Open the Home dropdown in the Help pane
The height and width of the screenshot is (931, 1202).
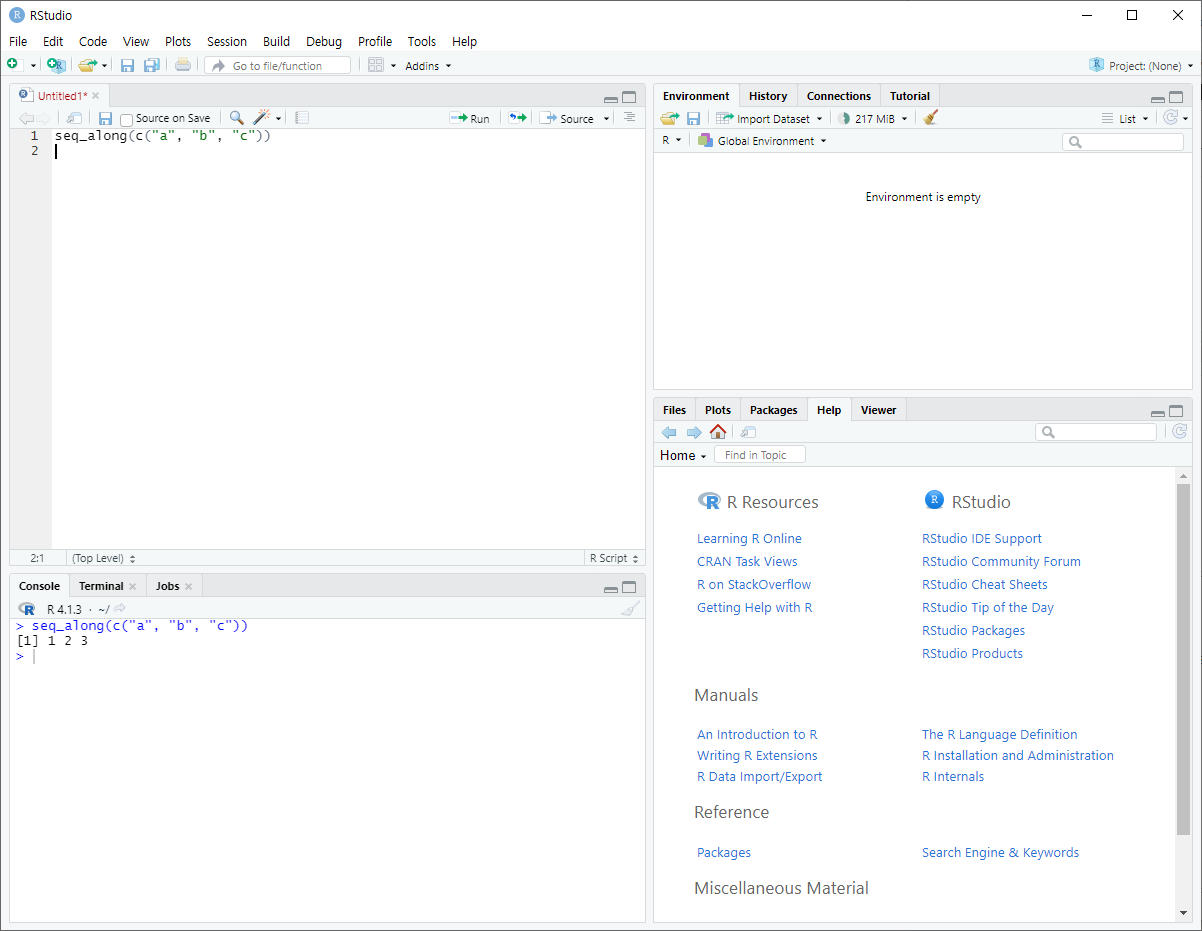click(x=683, y=455)
